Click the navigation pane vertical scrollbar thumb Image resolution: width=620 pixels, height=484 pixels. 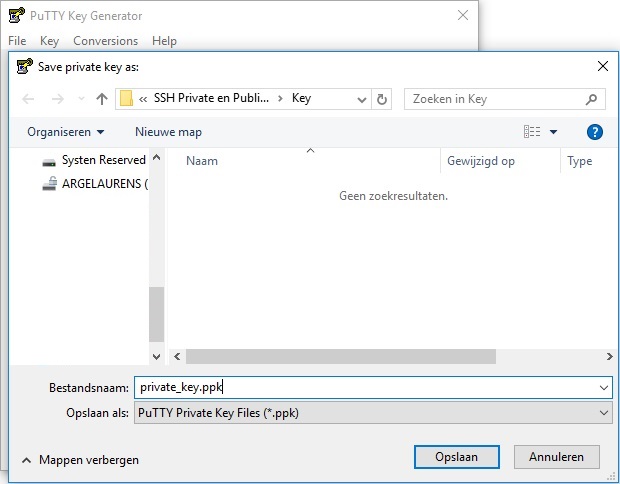pyautogui.click(x=156, y=314)
